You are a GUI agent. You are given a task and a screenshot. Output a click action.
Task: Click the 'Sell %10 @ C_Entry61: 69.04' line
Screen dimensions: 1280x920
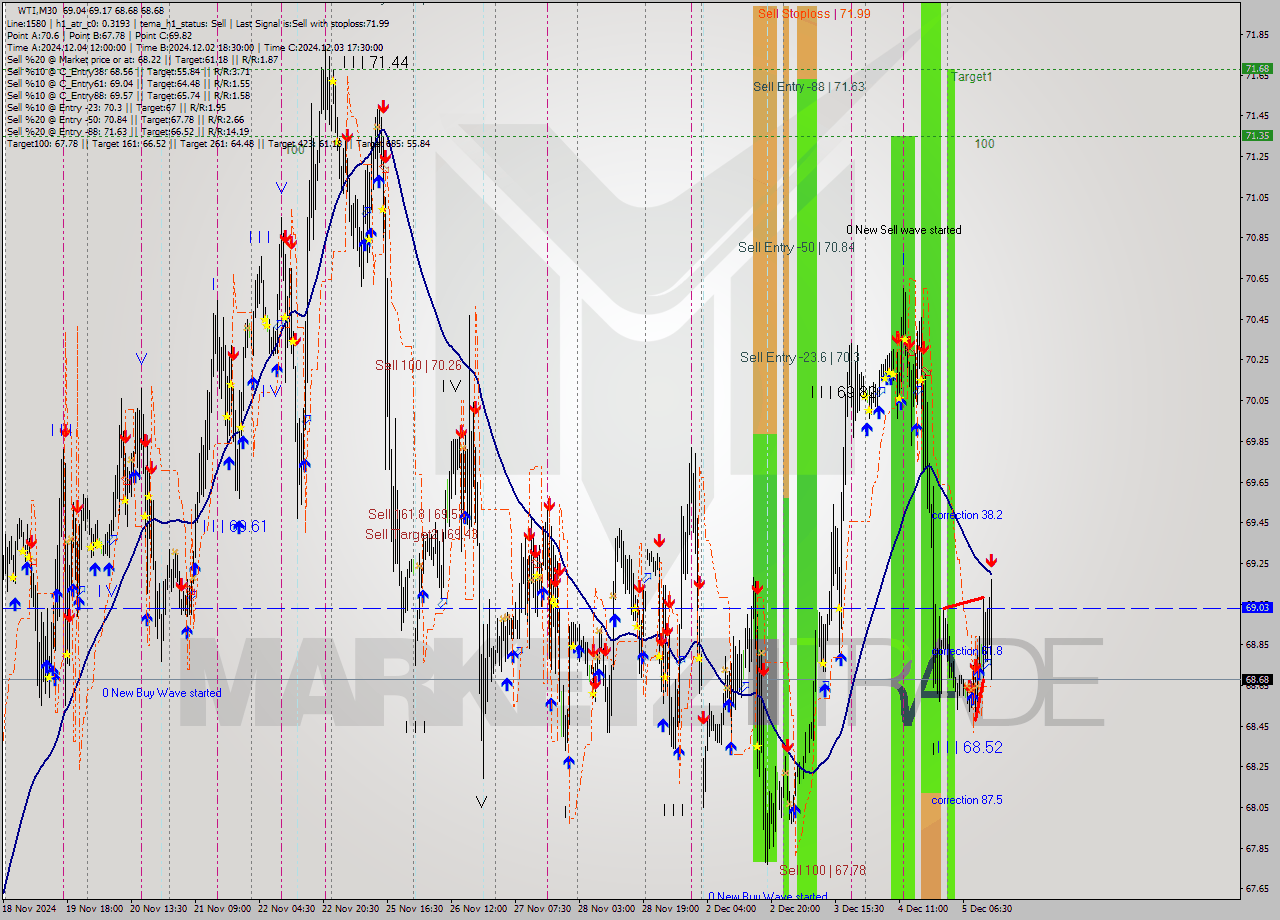(x=128, y=83)
